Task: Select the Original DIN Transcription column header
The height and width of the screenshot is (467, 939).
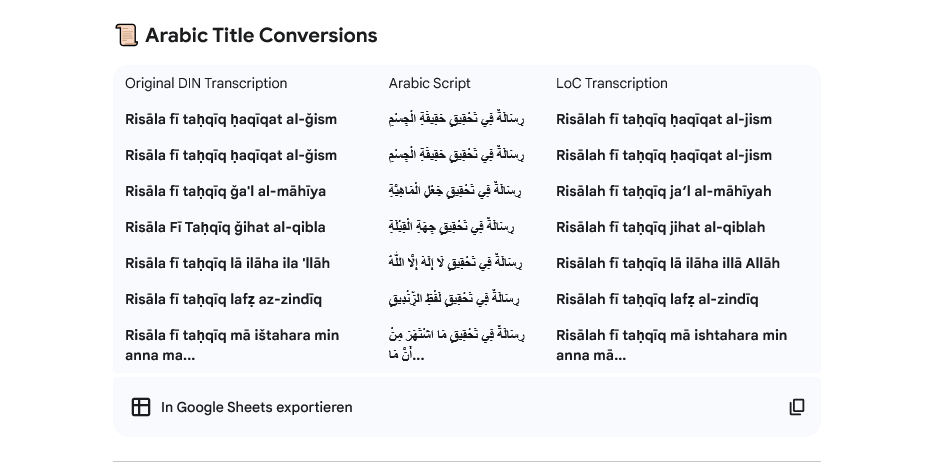Action: (x=206, y=84)
